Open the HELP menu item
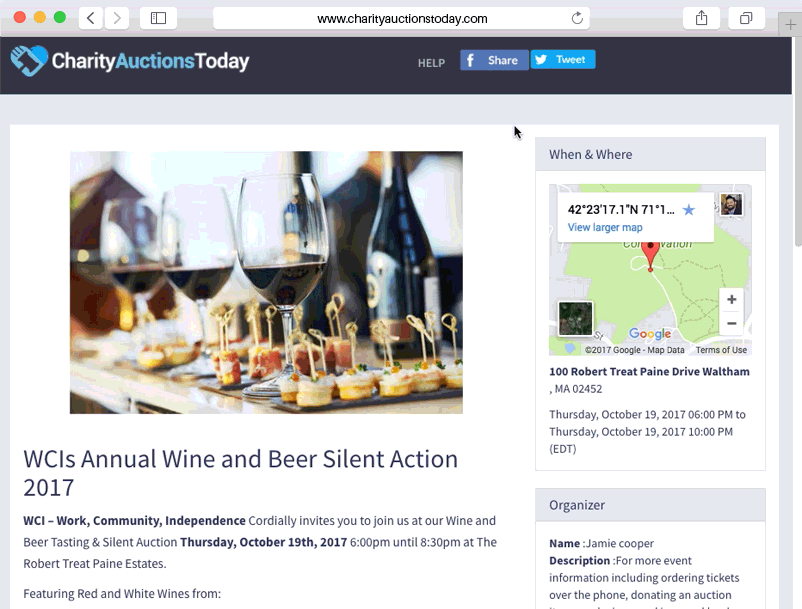802x609 pixels. [431, 63]
